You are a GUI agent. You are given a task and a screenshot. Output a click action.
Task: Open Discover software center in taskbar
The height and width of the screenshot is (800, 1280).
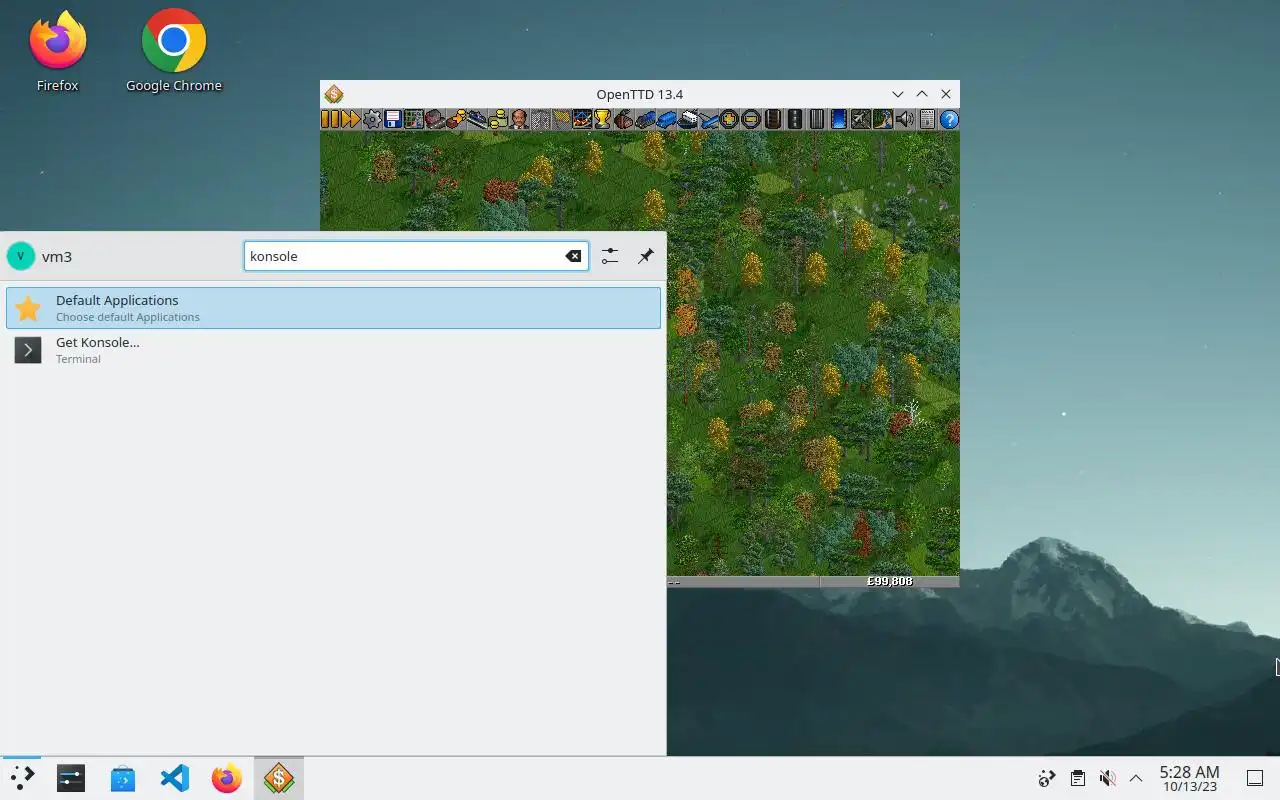coord(123,778)
